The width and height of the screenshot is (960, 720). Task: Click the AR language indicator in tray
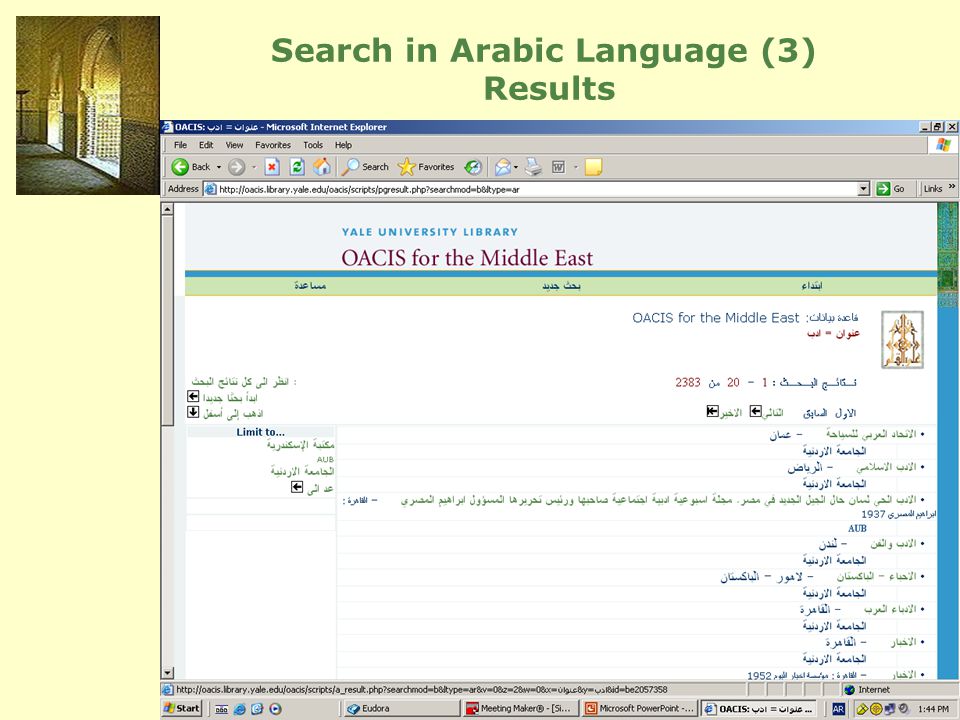pos(838,708)
